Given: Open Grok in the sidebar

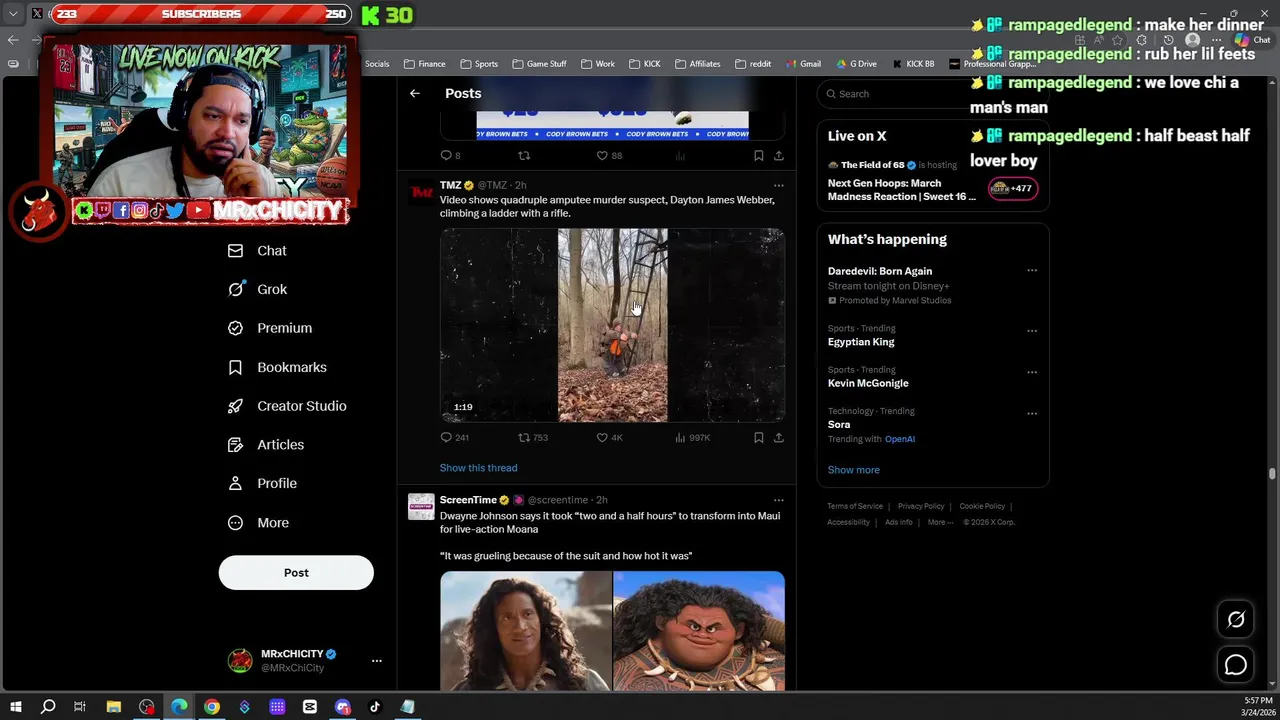Looking at the screenshot, I should click(257, 289).
